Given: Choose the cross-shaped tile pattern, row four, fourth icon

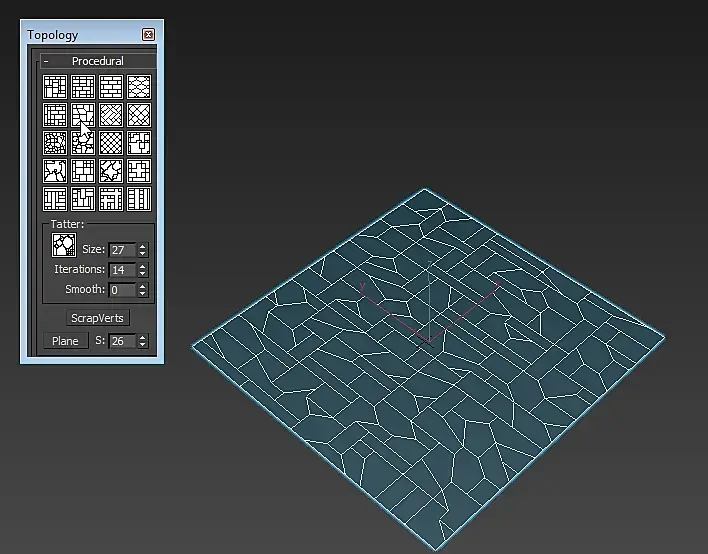Looking at the screenshot, I should click(139, 171).
